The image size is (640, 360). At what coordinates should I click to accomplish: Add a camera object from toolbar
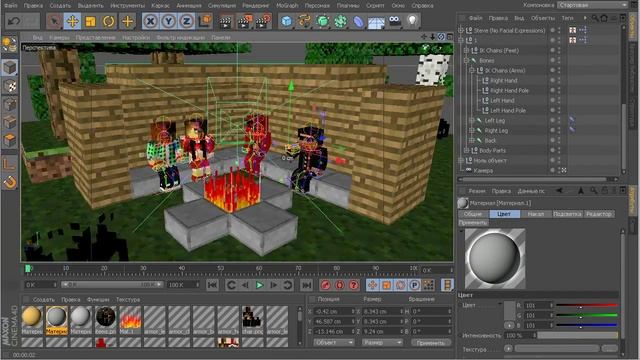(x=395, y=21)
